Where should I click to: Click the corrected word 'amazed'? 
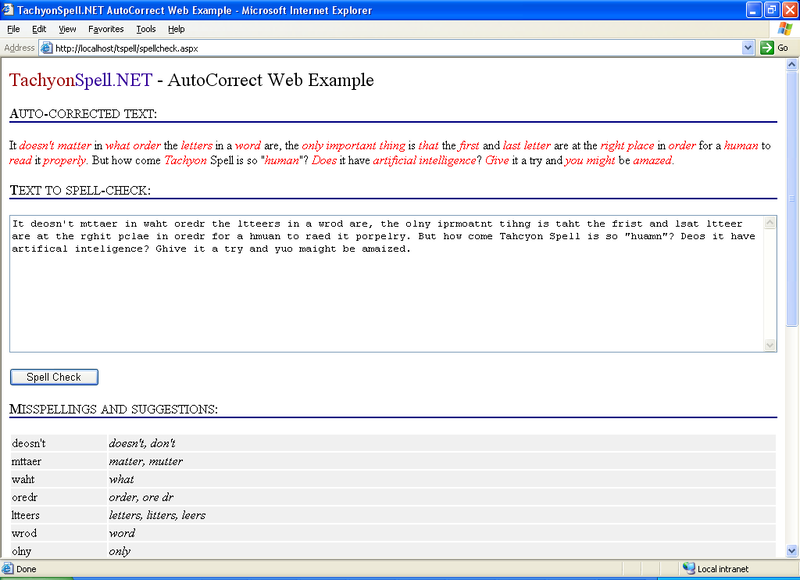(652, 160)
